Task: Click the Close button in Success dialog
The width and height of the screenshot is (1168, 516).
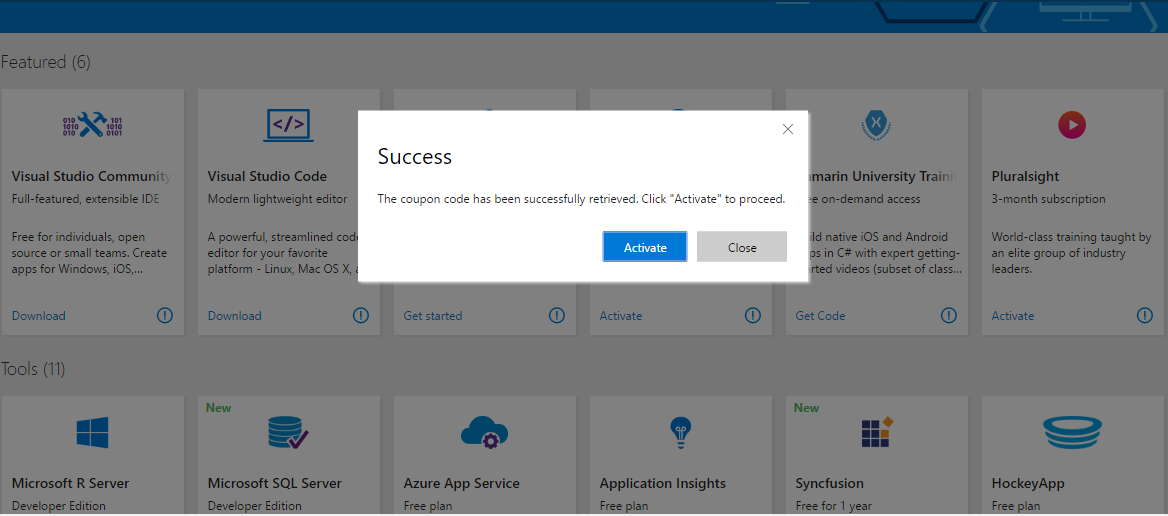Action: (x=742, y=247)
